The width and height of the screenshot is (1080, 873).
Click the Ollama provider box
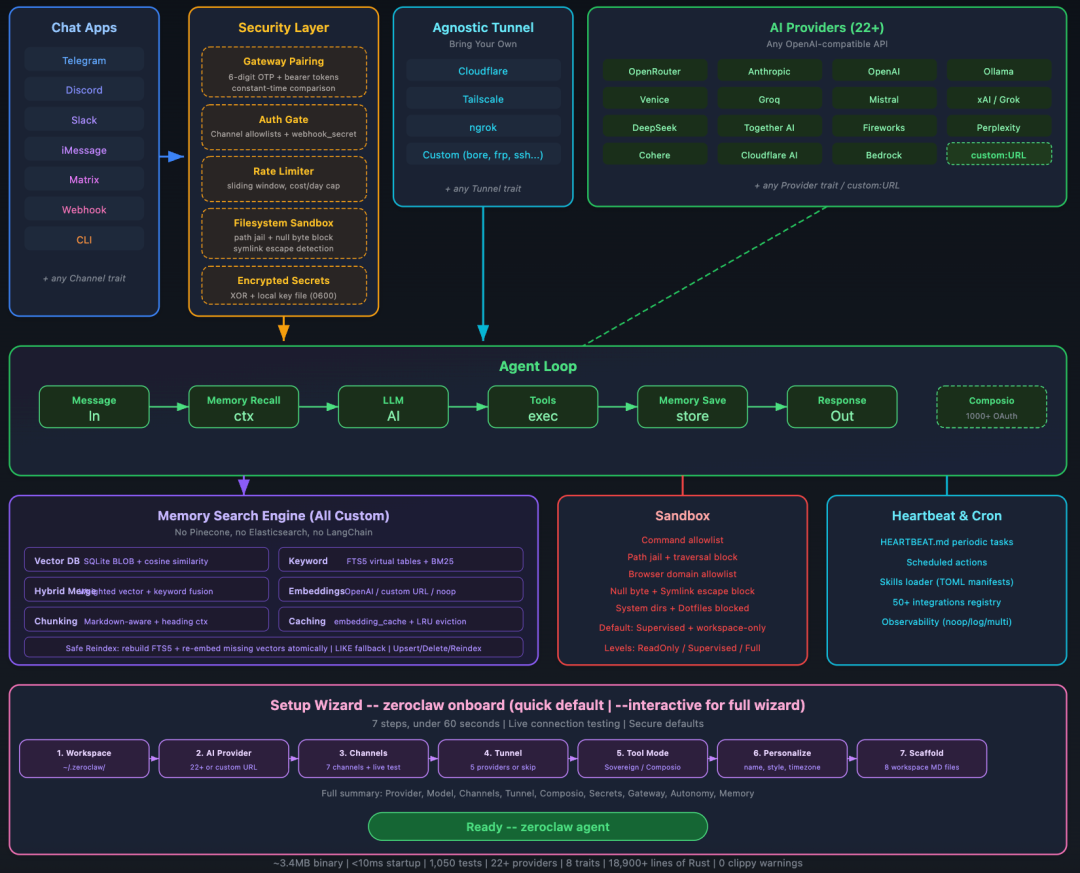pyautogui.click(x=999, y=71)
